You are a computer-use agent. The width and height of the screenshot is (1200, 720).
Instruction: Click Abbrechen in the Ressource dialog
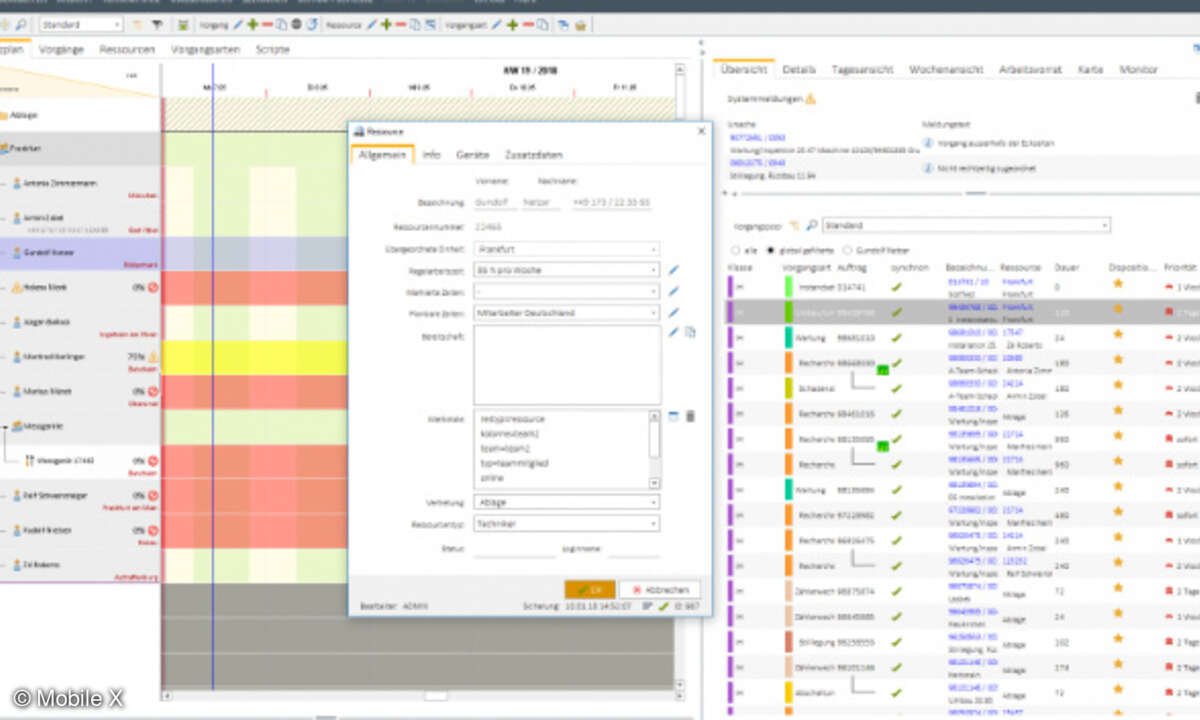pyautogui.click(x=660, y=590)
